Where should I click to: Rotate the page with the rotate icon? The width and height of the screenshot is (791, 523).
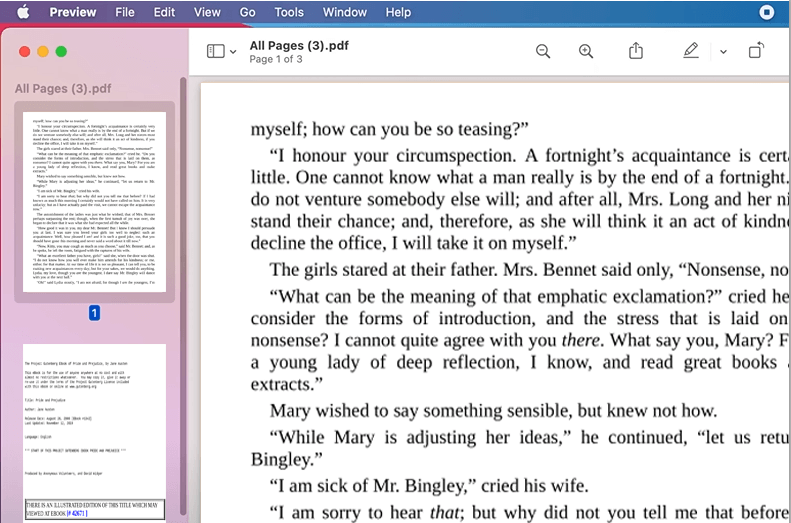click(756, 50)
